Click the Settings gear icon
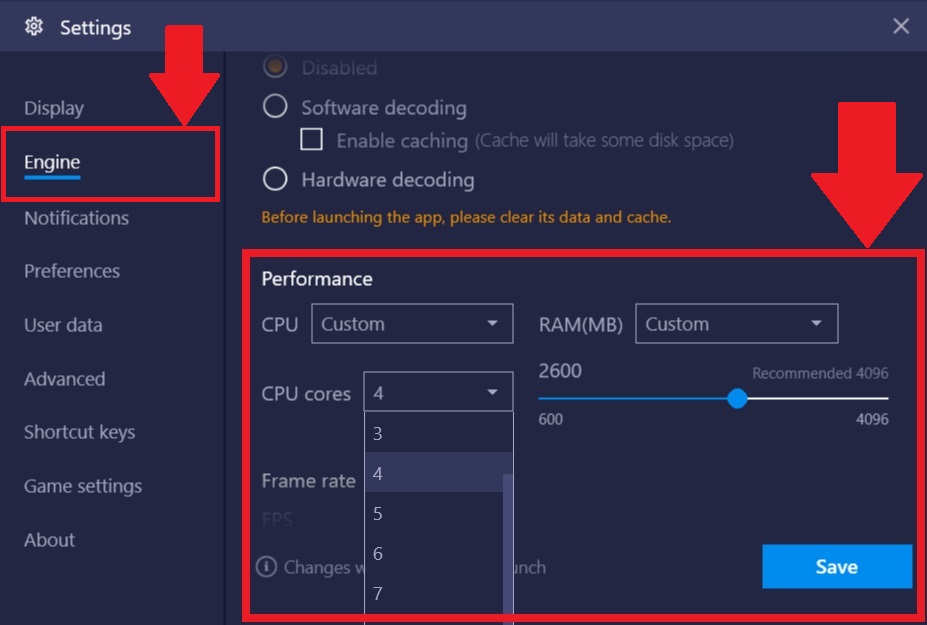This screenshot has width=927, height=625. (34, 27)
